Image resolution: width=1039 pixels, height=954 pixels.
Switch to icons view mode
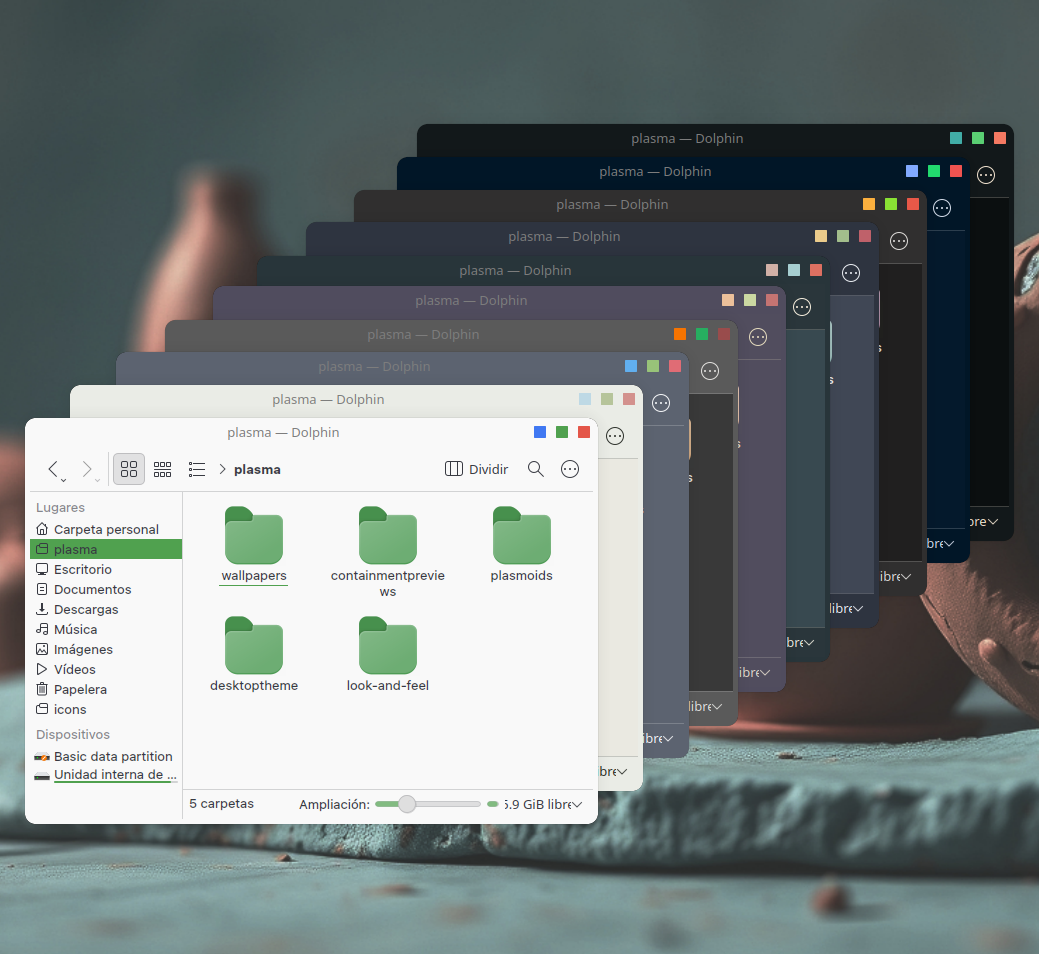tap(129, 469)
